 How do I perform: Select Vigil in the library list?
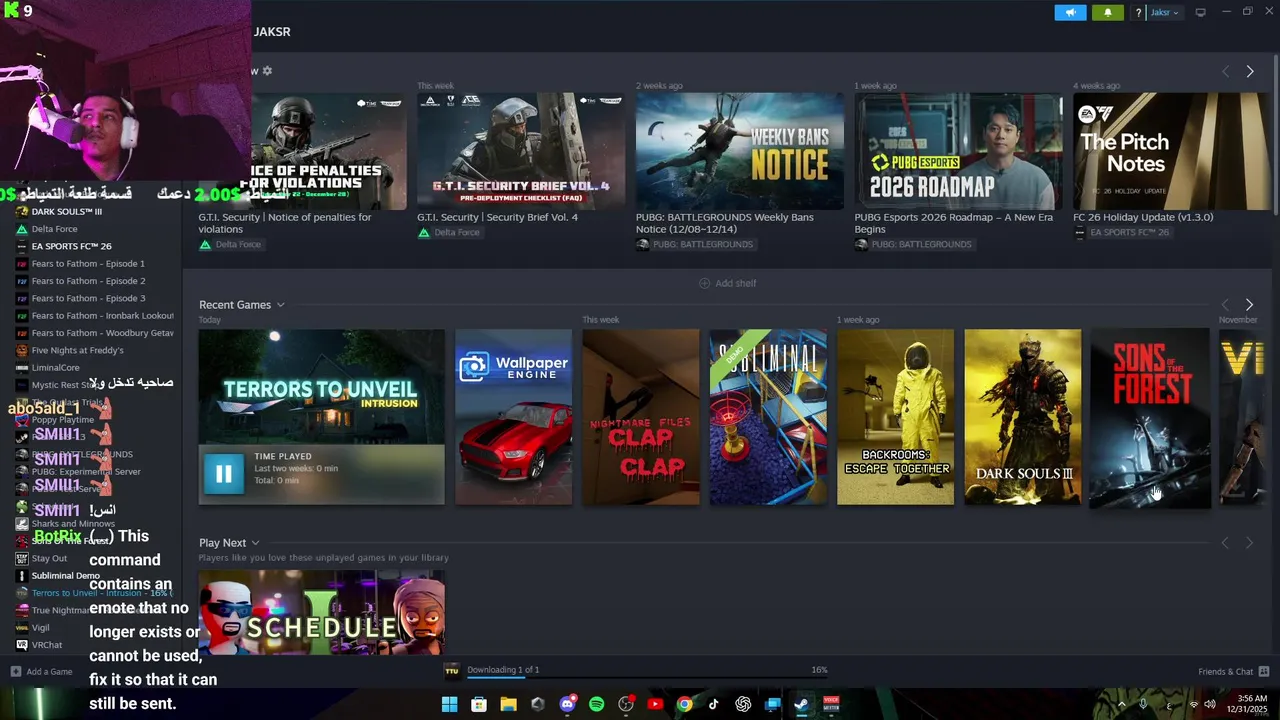coord(40,628)
